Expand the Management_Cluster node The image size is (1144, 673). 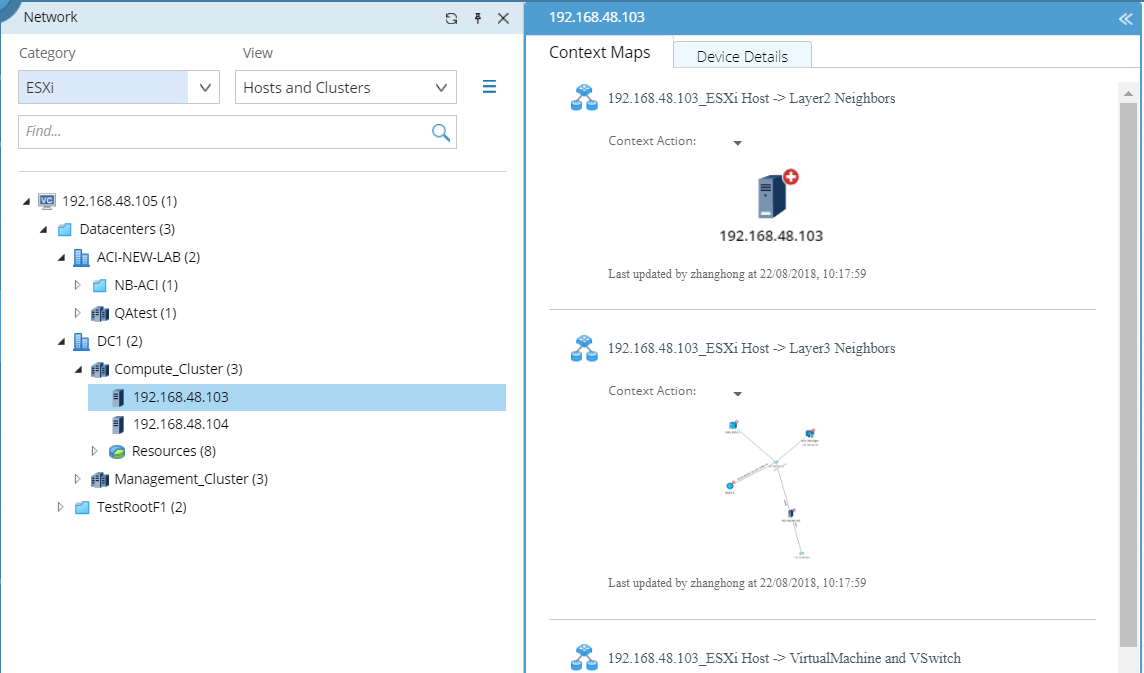tap(77, 479)
